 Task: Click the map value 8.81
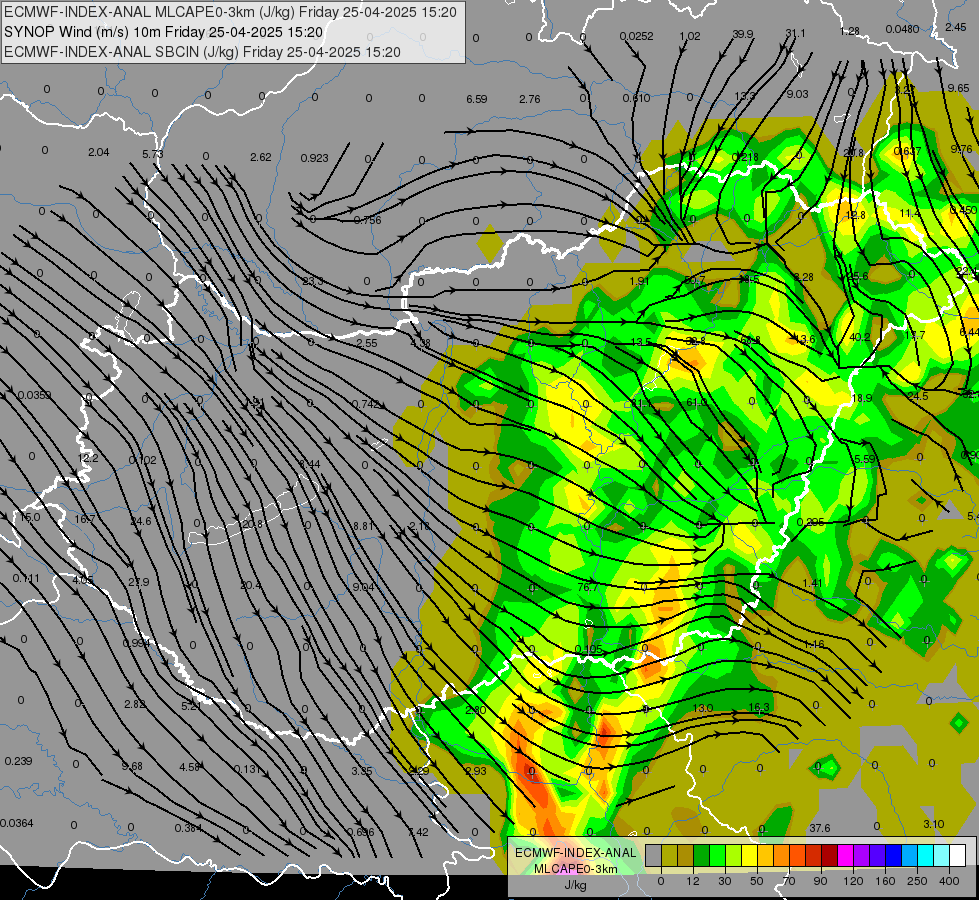click(x=363, y=527)
